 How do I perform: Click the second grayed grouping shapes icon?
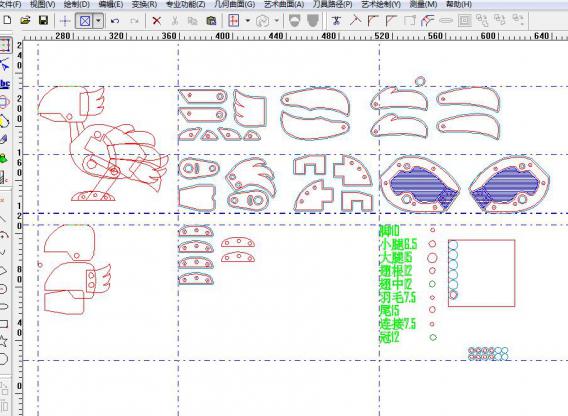click(500, 20)
